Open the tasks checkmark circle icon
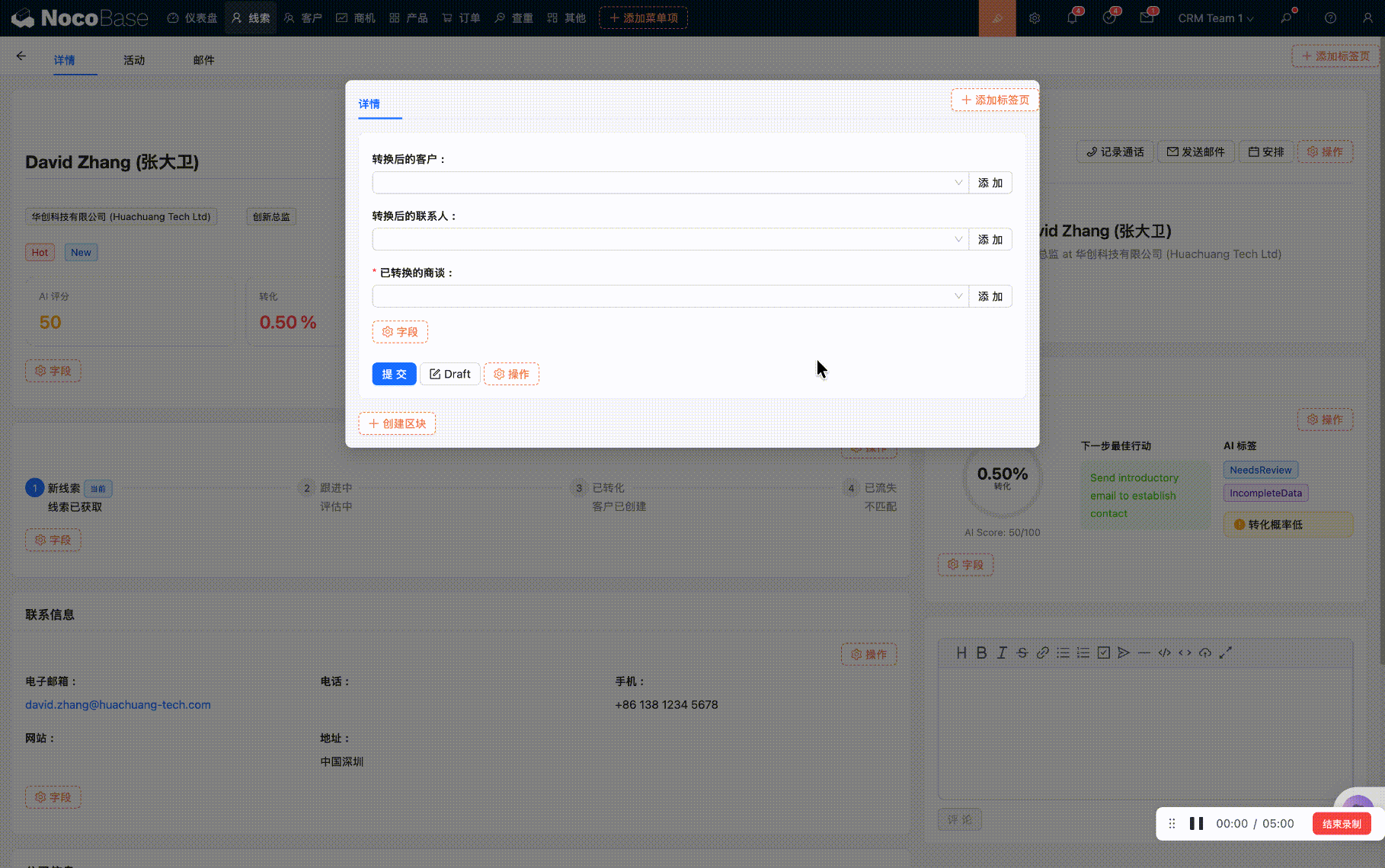Screen dimensions: 1385x868 (x=1109, y=18)
